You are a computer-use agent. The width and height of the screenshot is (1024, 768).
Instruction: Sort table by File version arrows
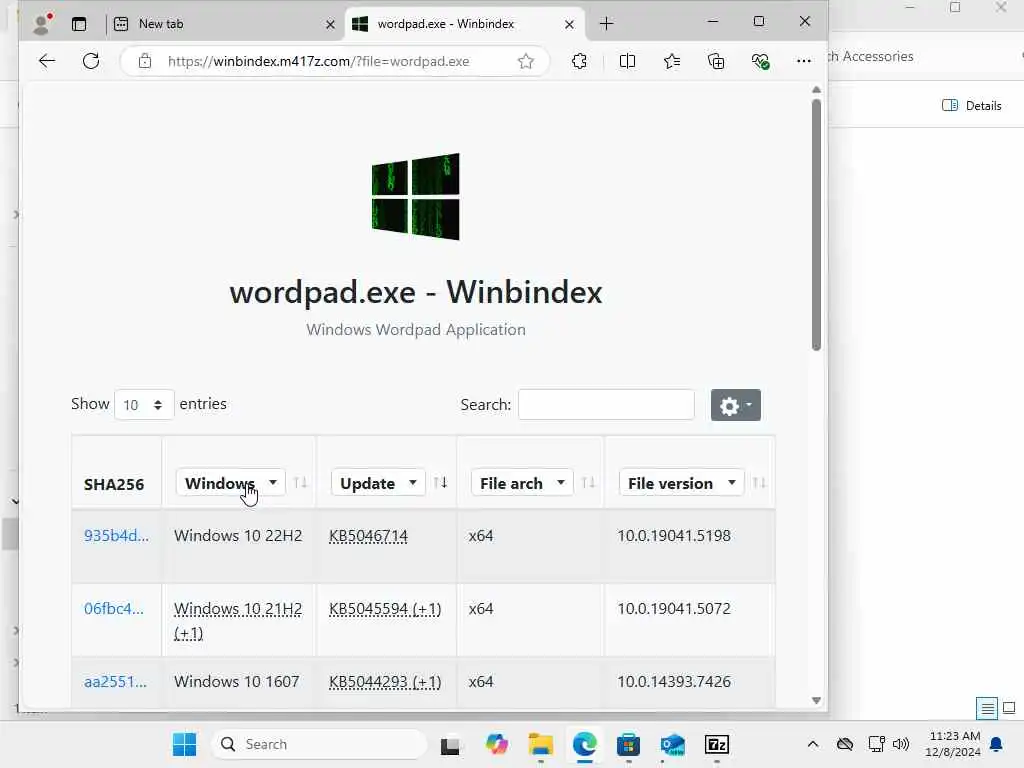(759, 483)
